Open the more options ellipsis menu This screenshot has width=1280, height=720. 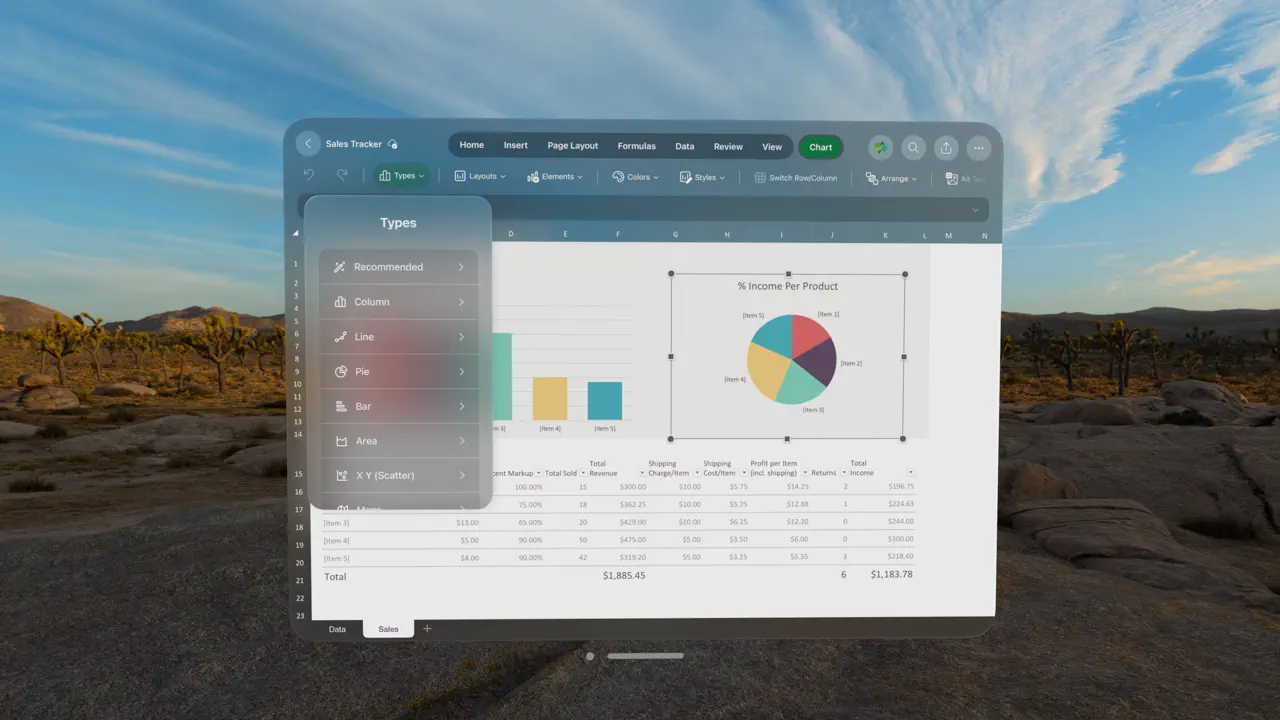pos(979,147)
